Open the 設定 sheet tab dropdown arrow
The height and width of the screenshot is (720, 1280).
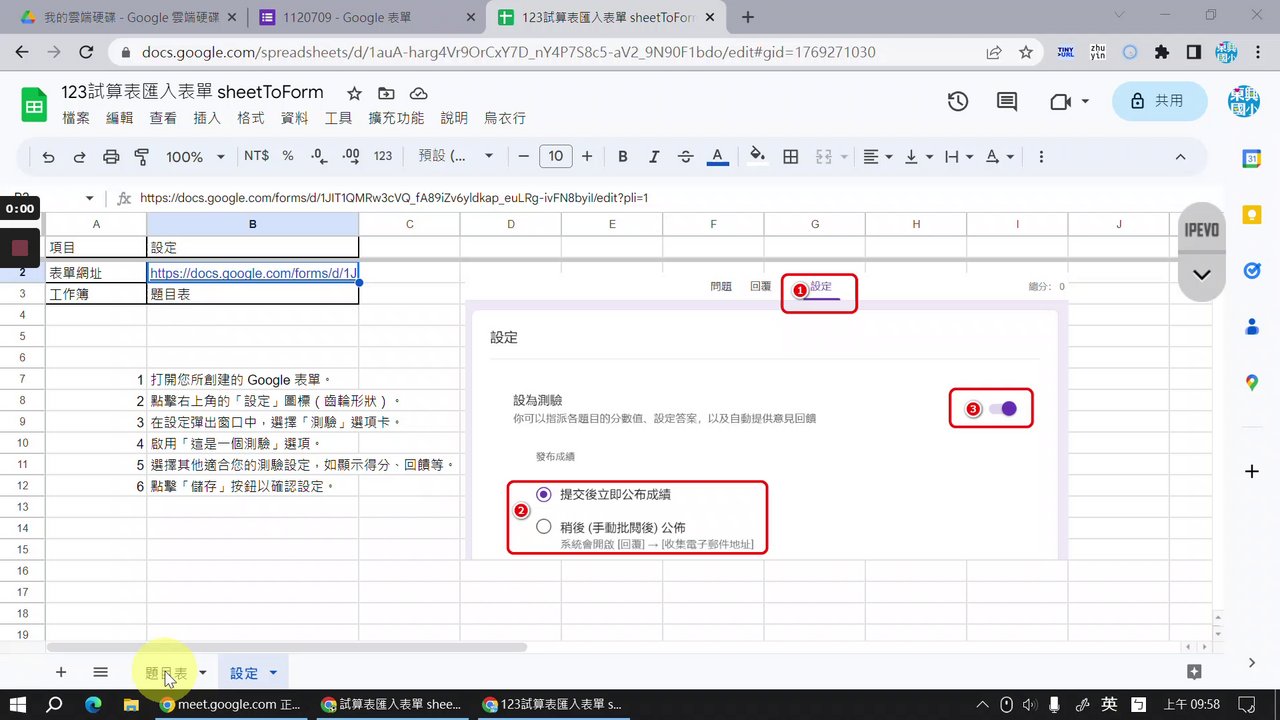(272, 673)
